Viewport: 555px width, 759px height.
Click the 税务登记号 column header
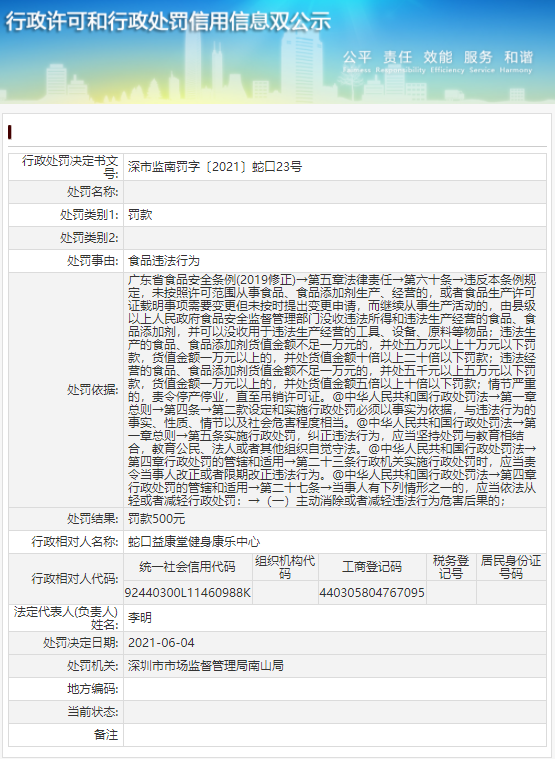tap(451, 567)
